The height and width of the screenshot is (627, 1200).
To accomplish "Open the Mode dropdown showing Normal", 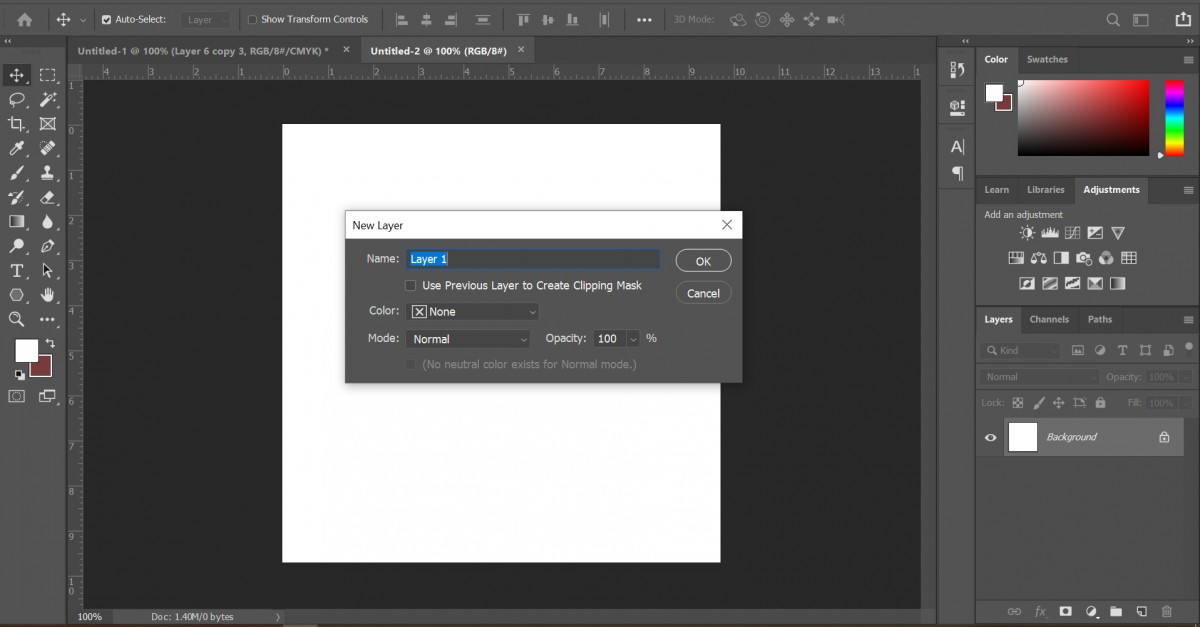I will [x=468, y=338].
